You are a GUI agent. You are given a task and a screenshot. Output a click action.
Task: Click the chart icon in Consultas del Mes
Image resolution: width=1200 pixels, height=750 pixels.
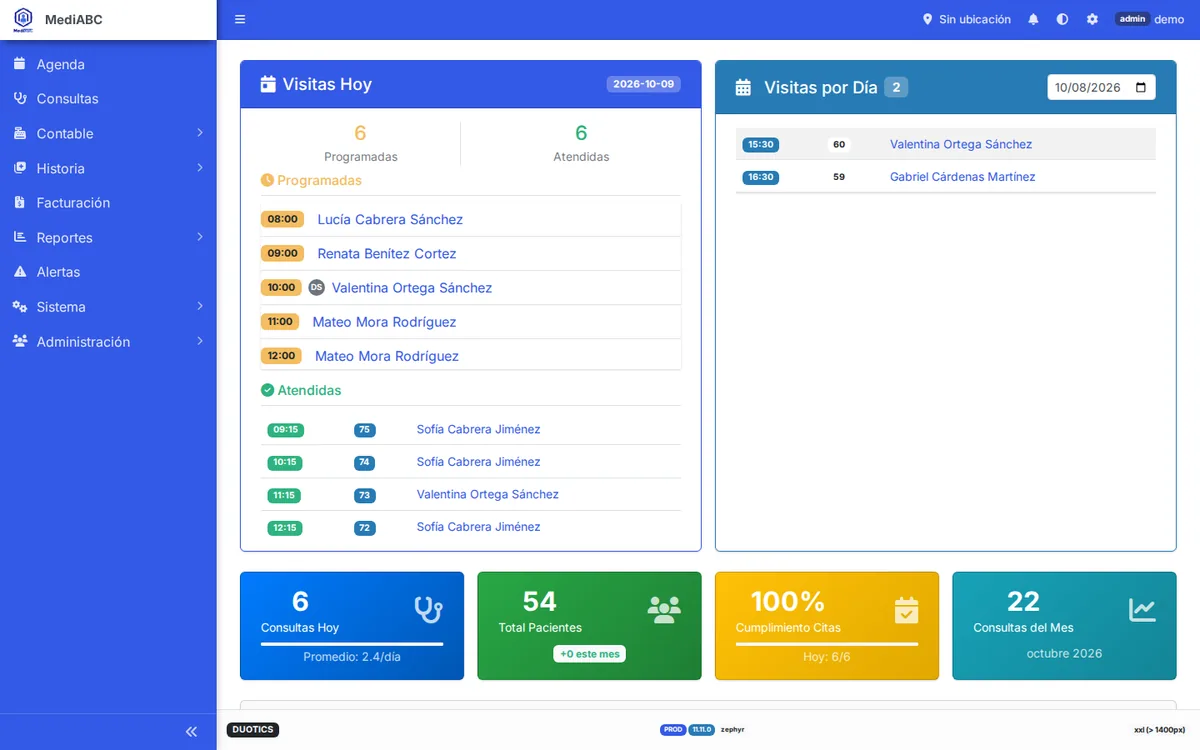pyautogui.click(x=1142, y=609)
